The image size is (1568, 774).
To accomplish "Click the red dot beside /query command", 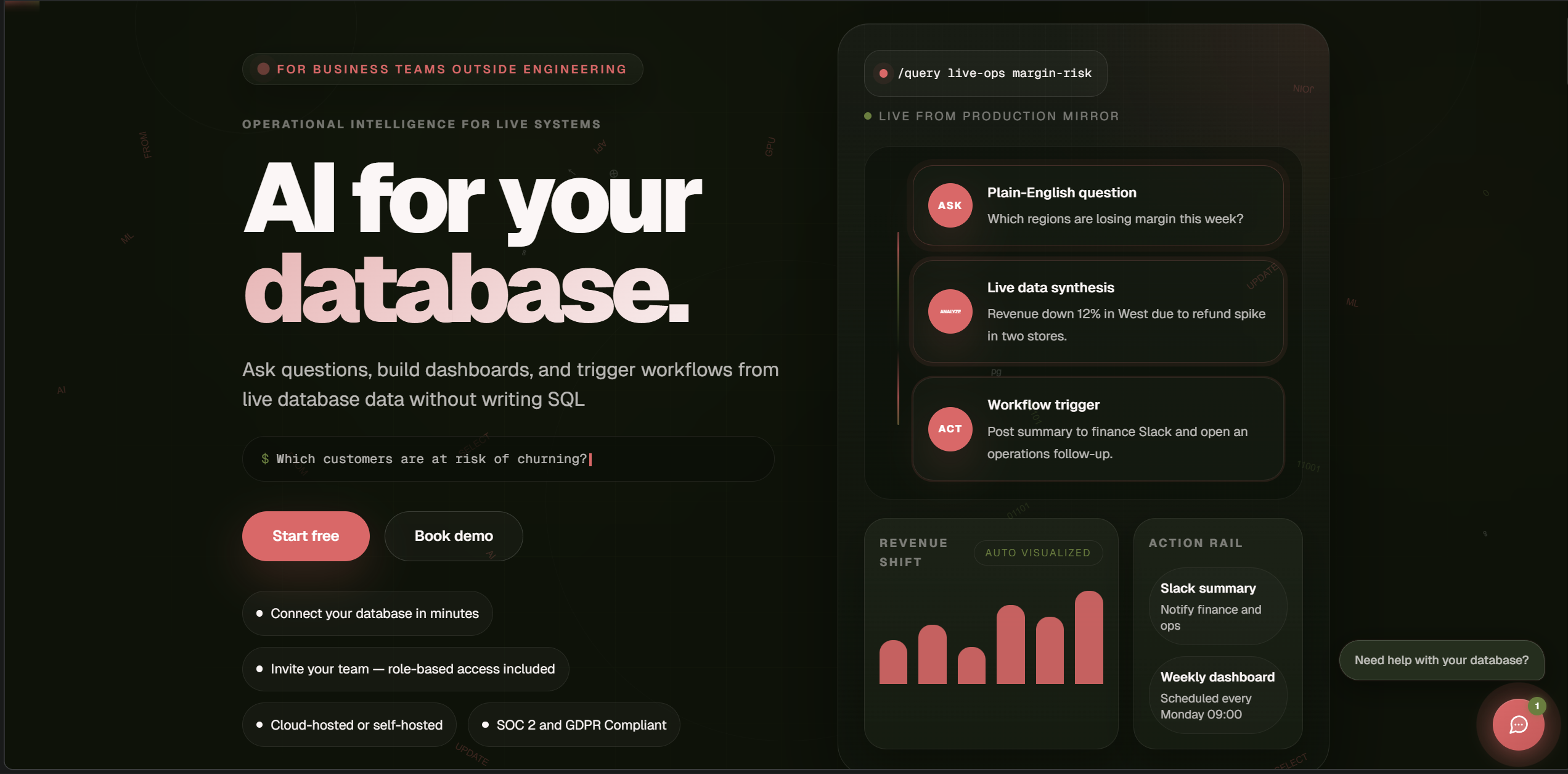I will pos(883,73).
